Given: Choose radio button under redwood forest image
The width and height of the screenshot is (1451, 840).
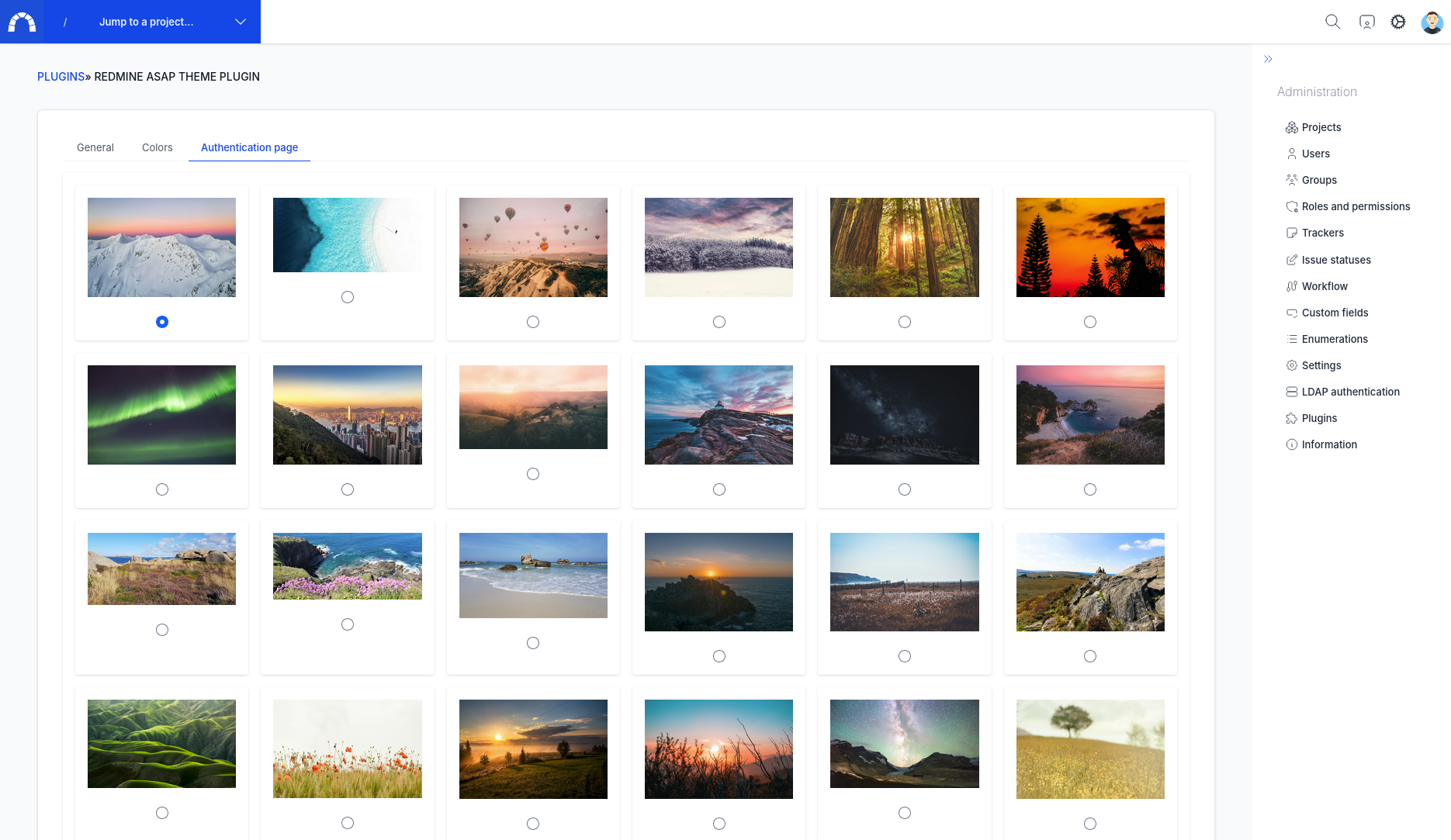Looking at the screenshot, I should pos(905,322).
